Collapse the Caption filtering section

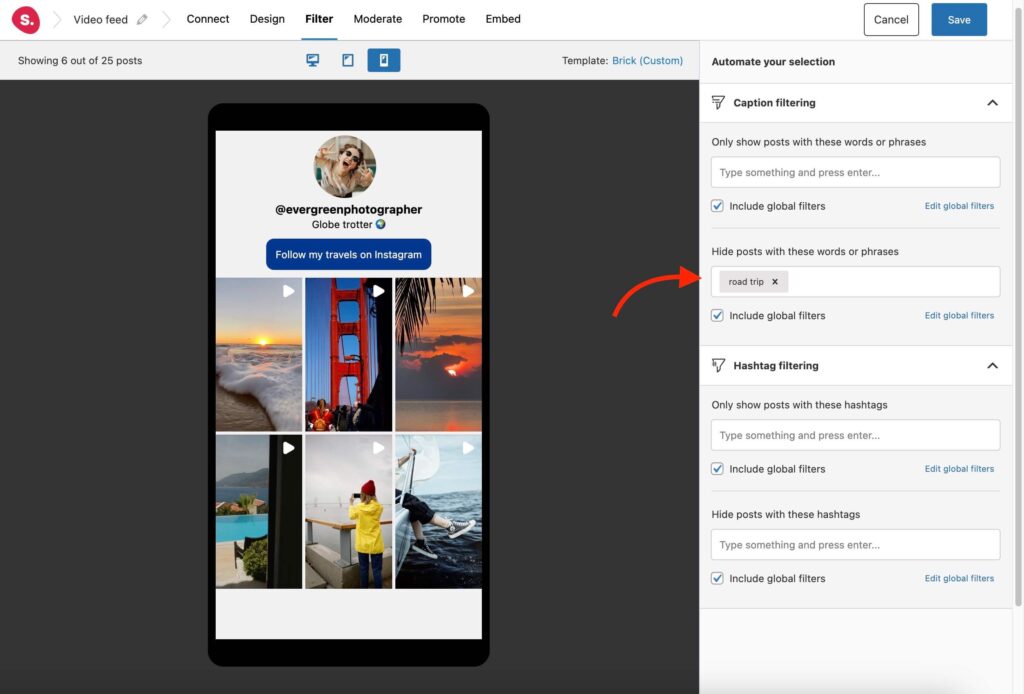pos(992,102)
